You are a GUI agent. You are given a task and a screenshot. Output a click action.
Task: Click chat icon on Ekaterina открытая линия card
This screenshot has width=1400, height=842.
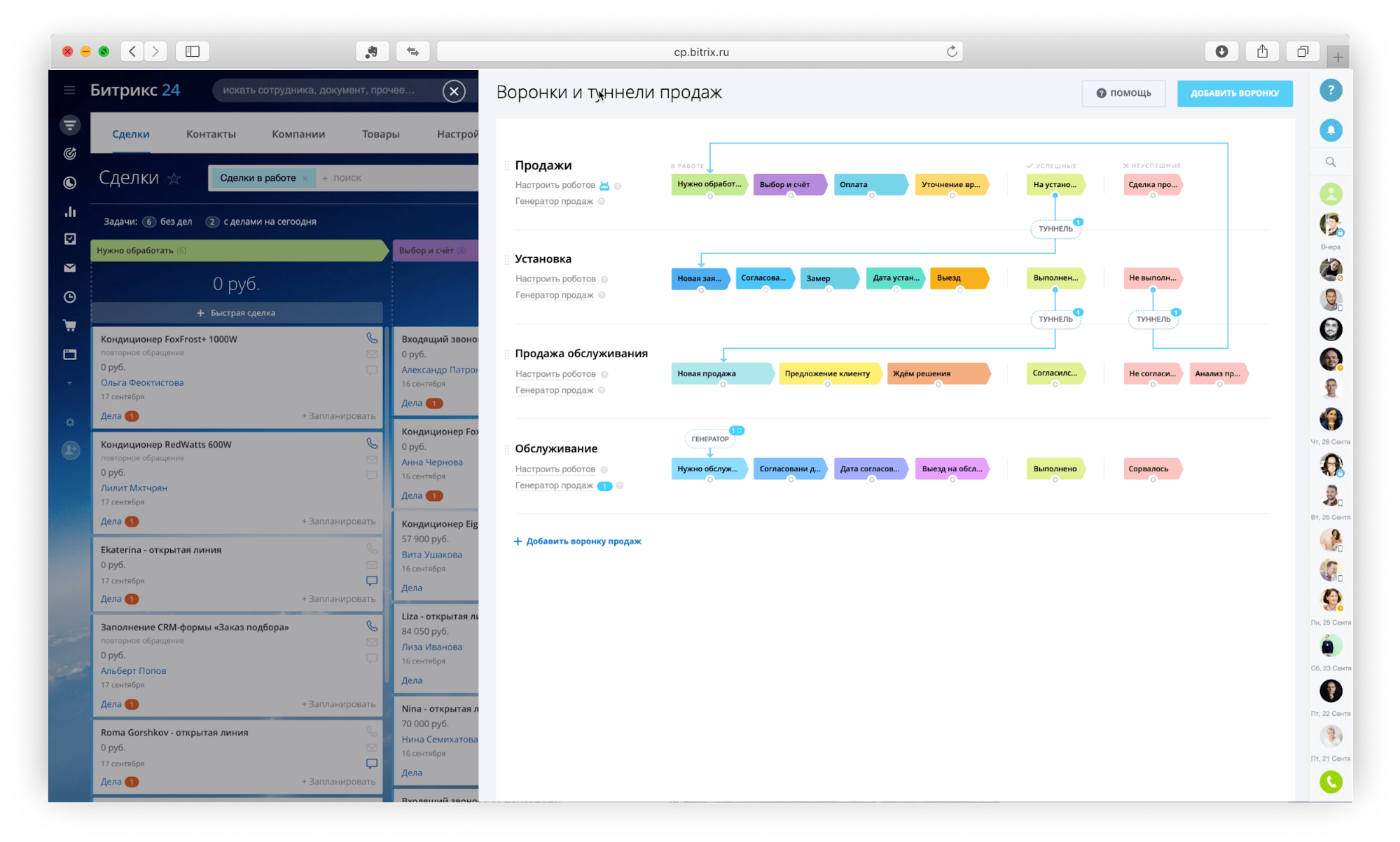click(372, 581)
